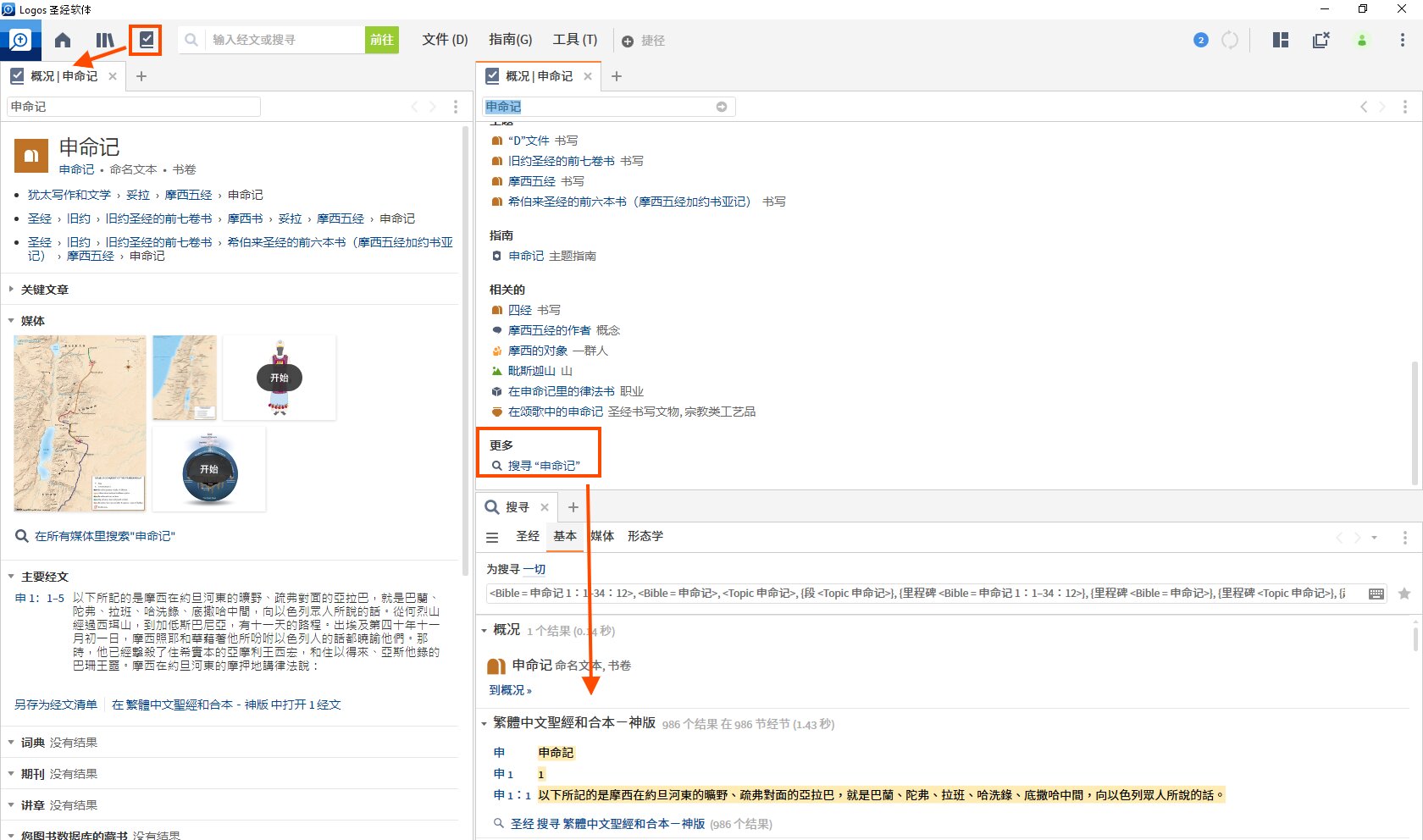Select the 圣经 search type tab
The image size is (1423, 840).
click(527, 536)
